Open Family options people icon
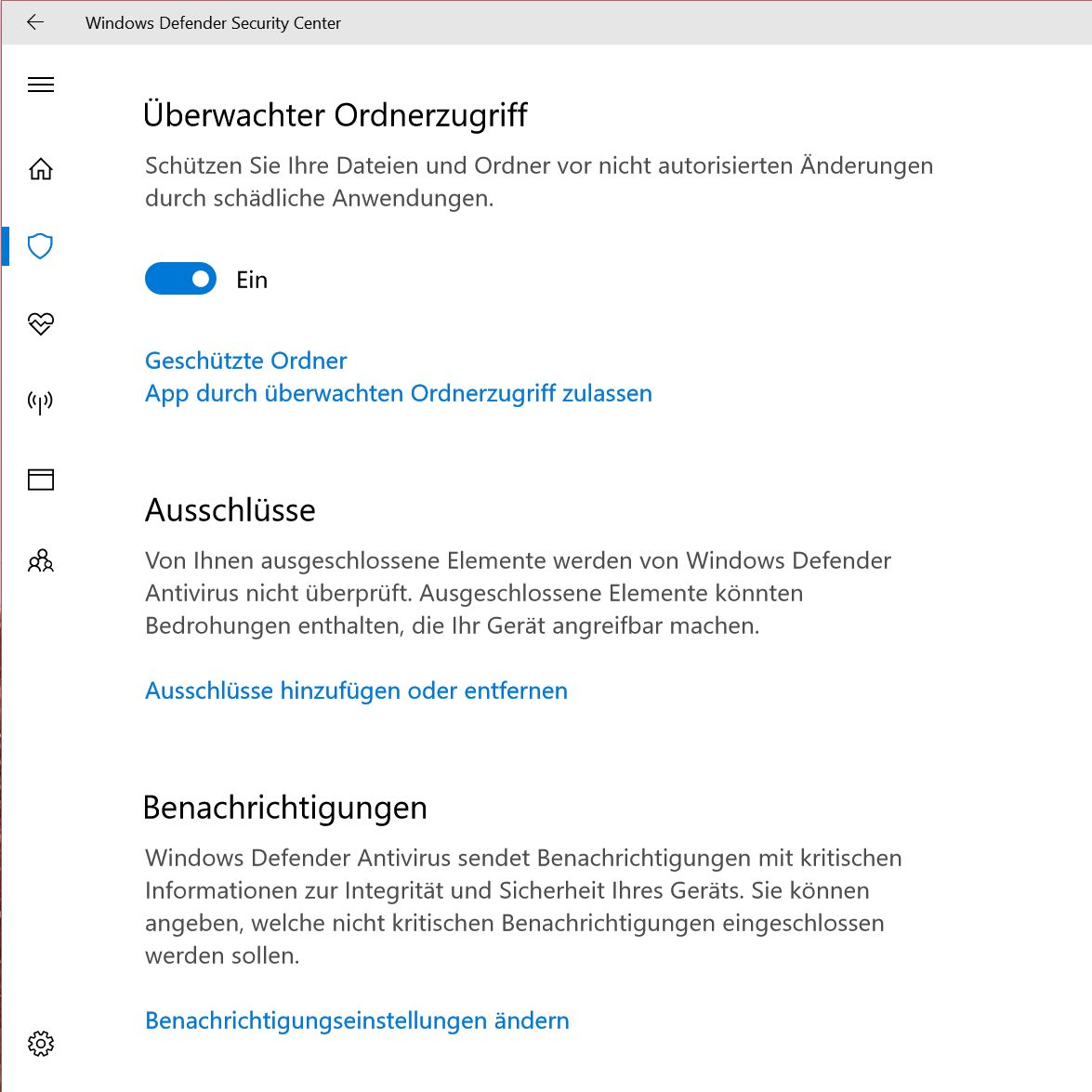Image resolution: width=1092 pixels, height=1092 pixels. (x=40, y=560)
